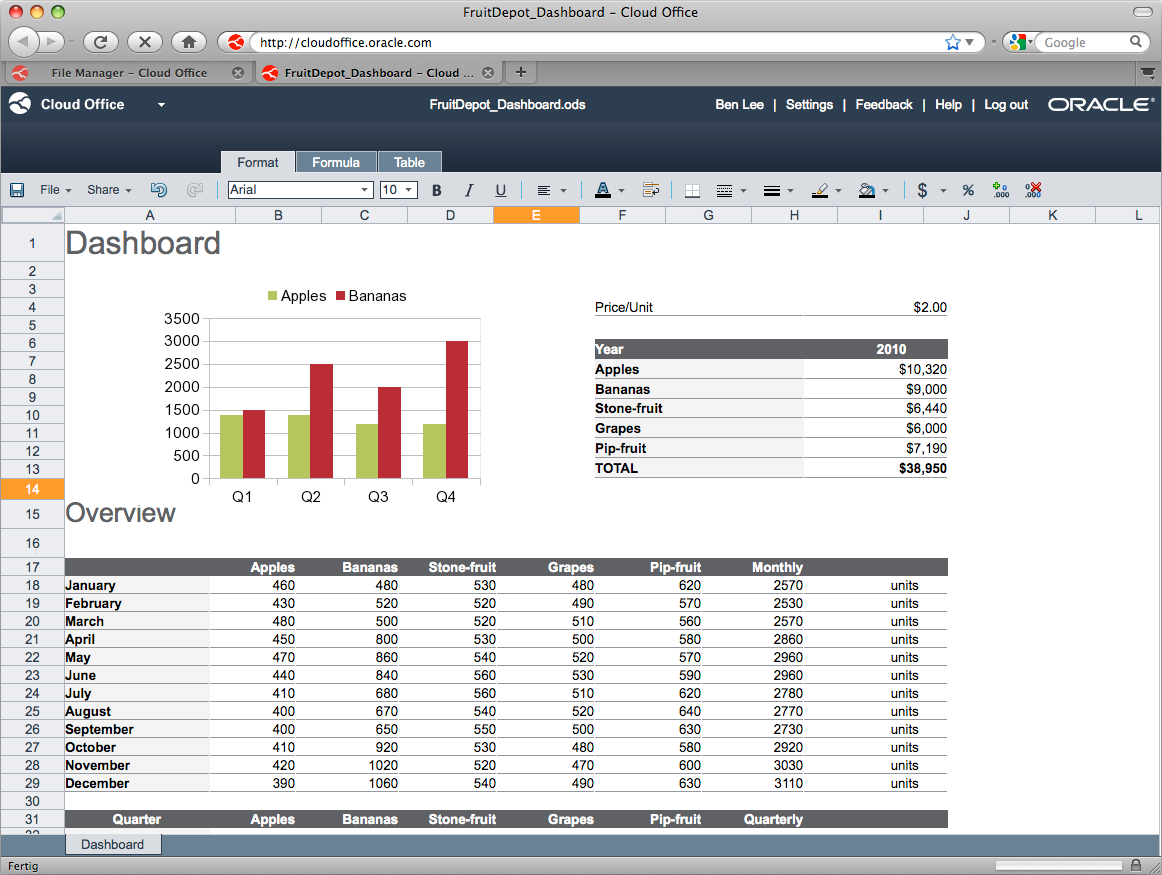Viewport: 1162px width, 875px height.
Task: Click the browser home button
Action: [x=188, y=42]
